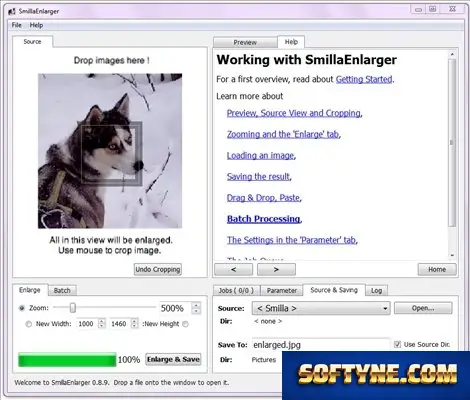Go forward with the > help navigation button

tap(276, 269)
